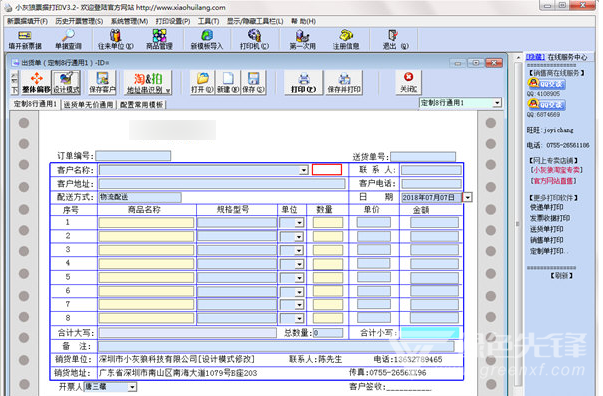The width and height of the screenshot is (603, 396).
Task: Expand the 客户名称 combo box arrow
Action: [x=304, y=170]
